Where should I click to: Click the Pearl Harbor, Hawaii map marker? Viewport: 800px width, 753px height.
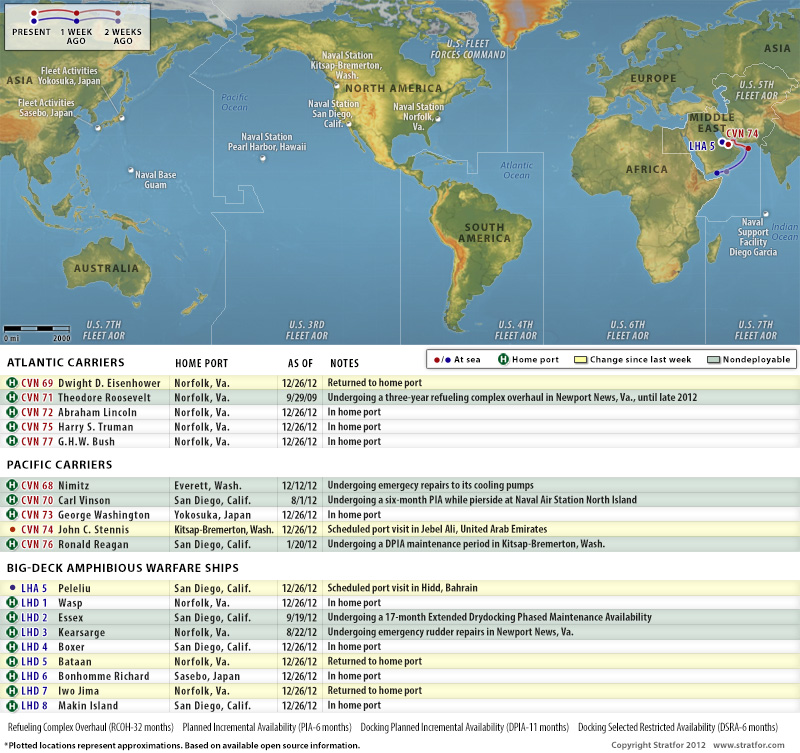click(265, 155)
